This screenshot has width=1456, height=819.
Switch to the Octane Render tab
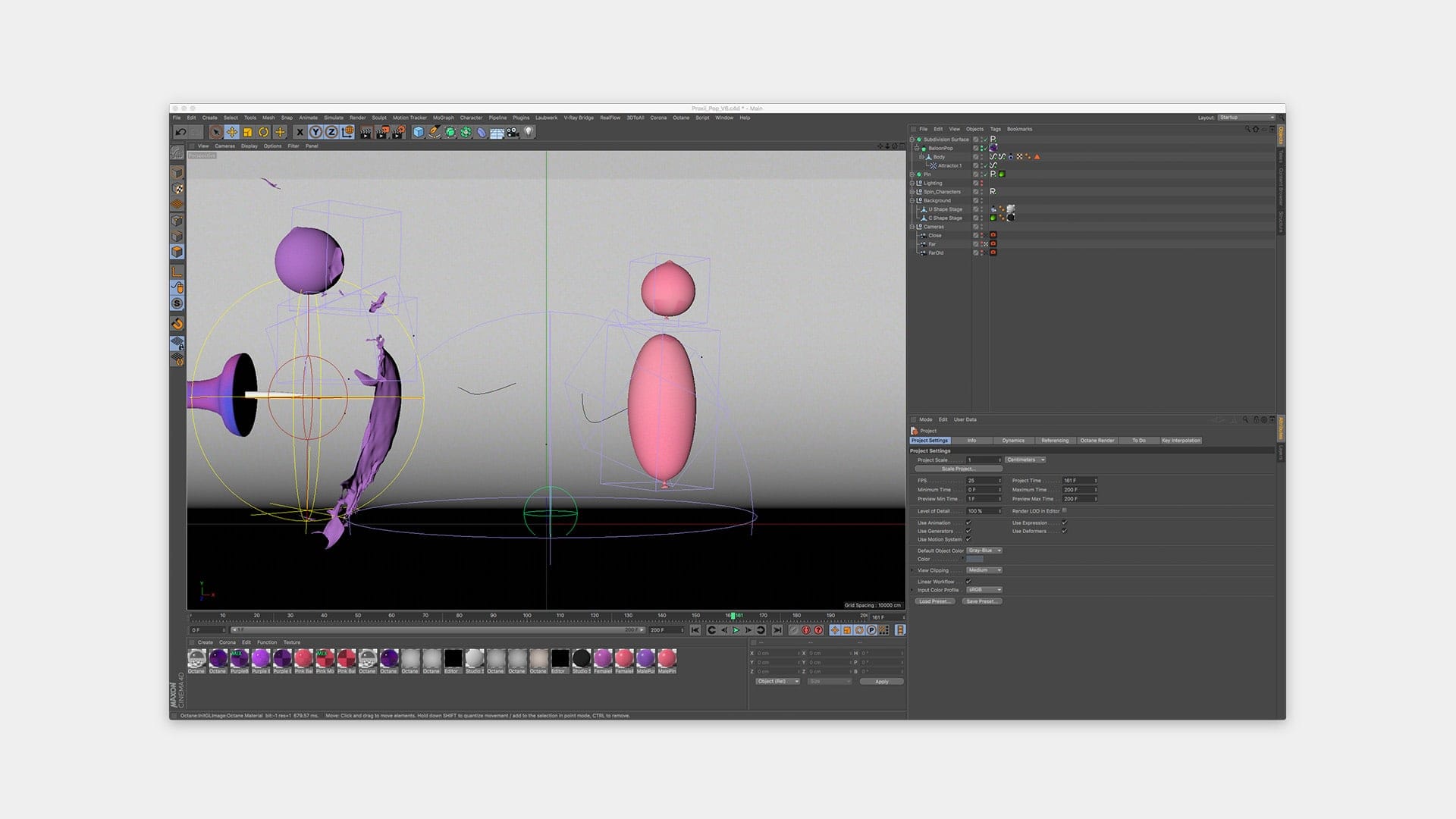pyautogui.click(x=1097, y=441)
